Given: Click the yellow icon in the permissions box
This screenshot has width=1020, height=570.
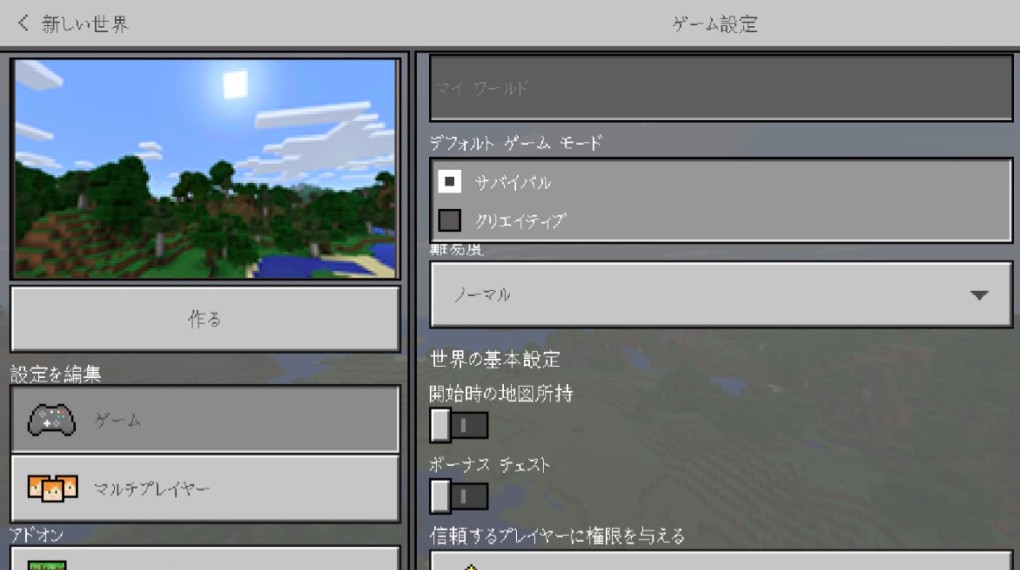Looking at the screenshot, I should [x=472, y=566].
